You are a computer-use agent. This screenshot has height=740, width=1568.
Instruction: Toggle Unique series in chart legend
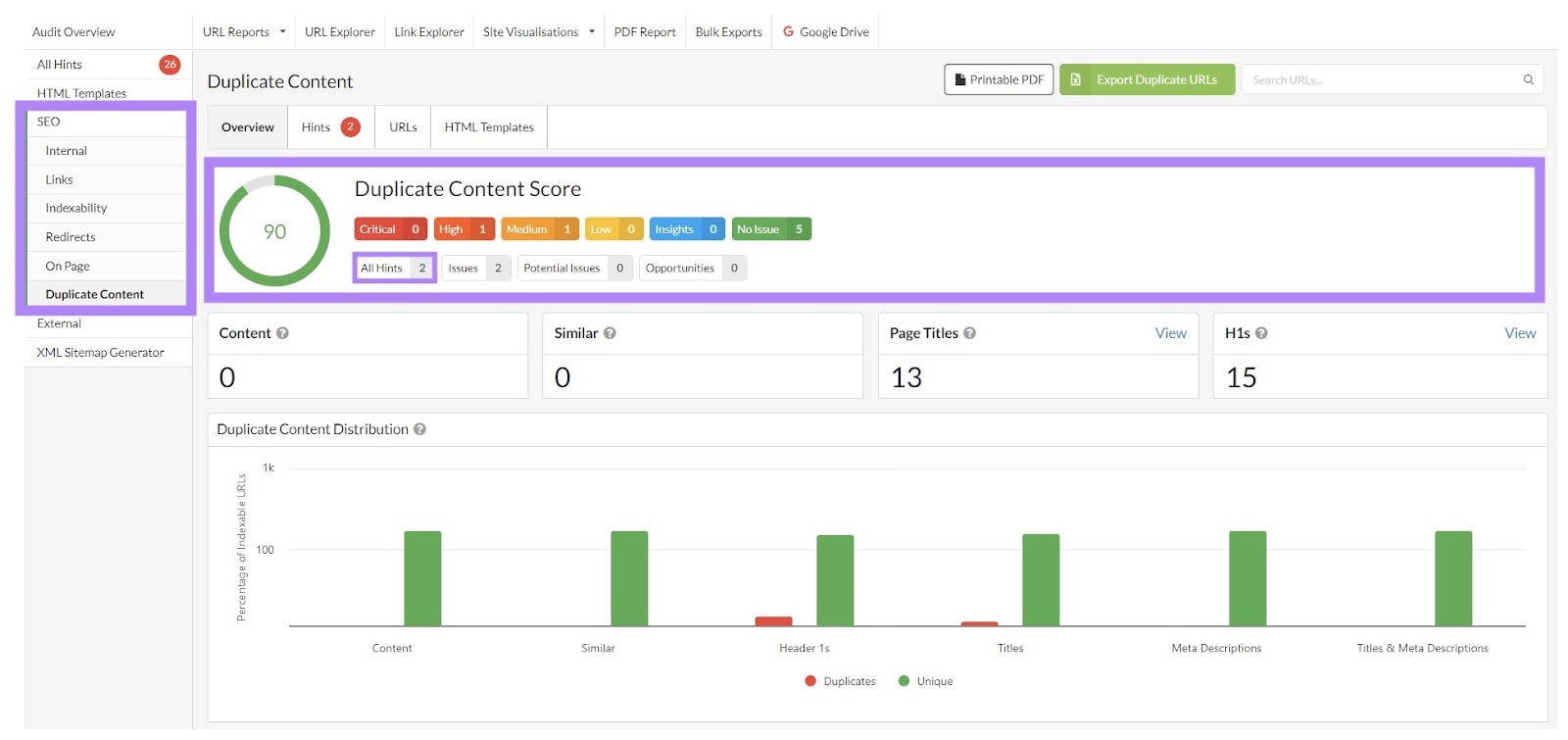point(925,681)
